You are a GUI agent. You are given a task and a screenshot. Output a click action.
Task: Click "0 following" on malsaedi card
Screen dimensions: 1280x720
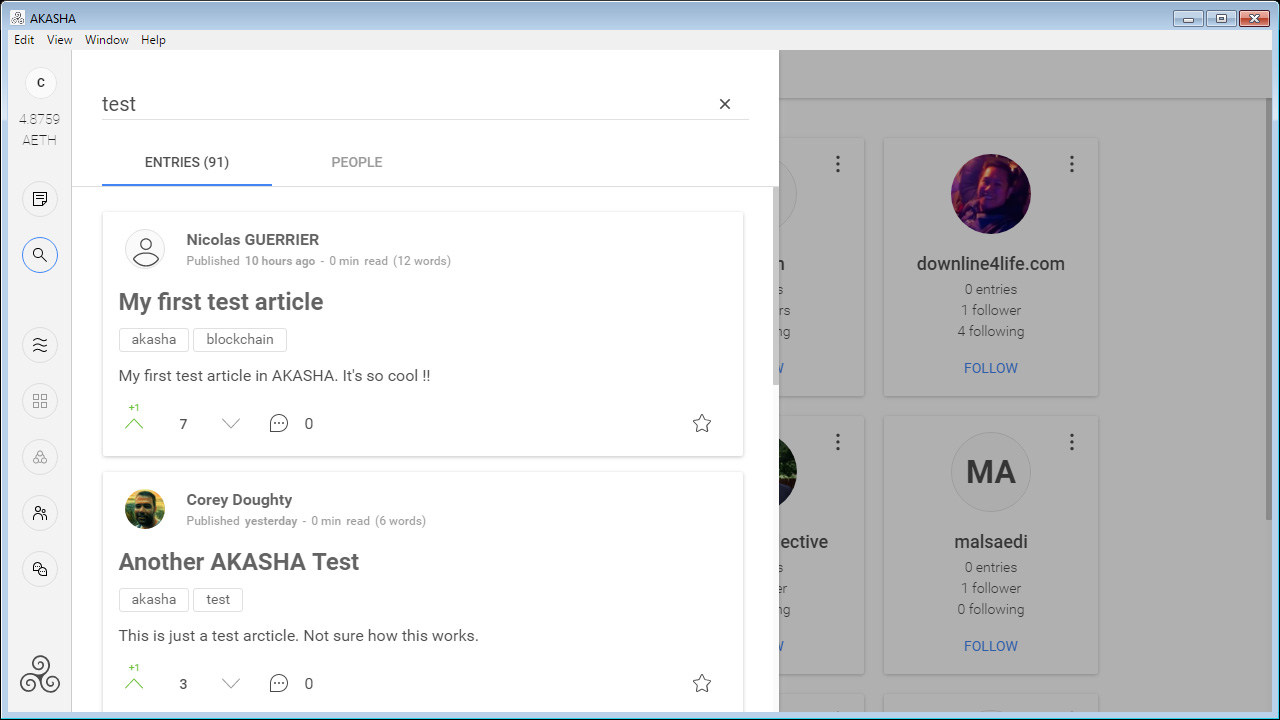pos(991,609)
